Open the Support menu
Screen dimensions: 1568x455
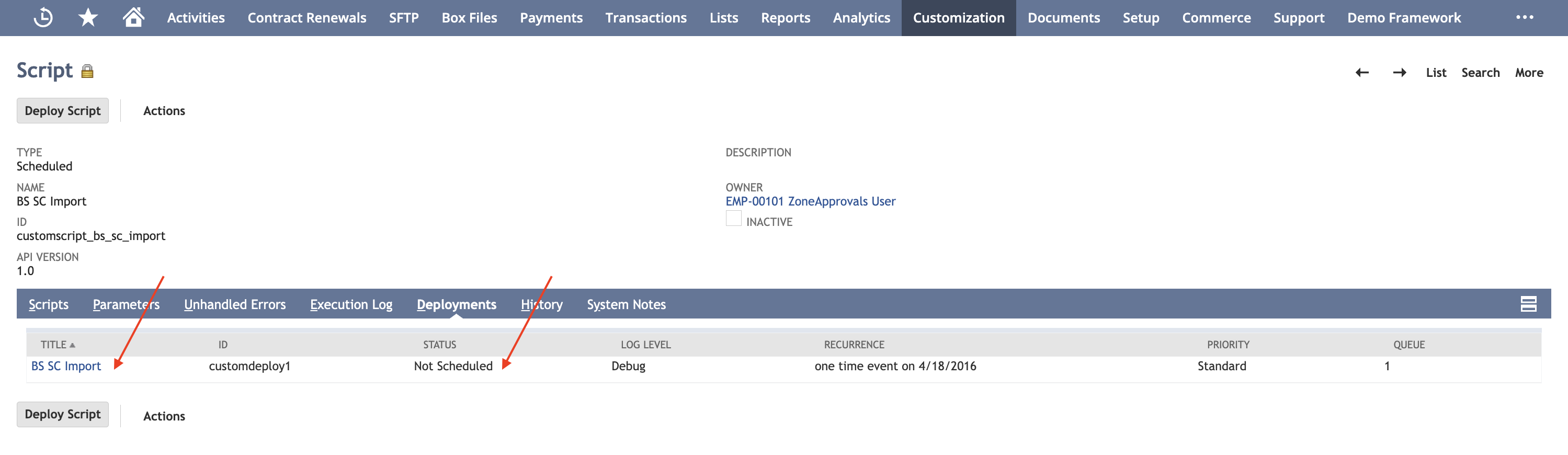(1298, 18)
